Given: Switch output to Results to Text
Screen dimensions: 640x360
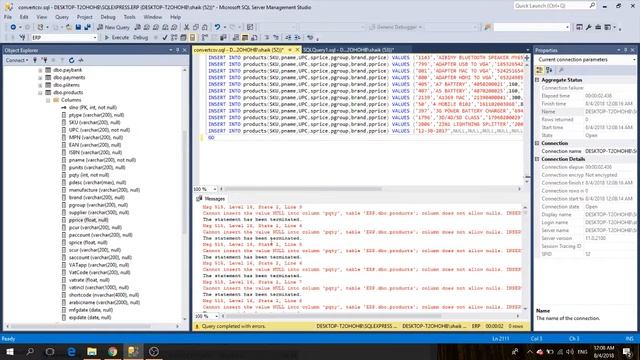Looking at the screenshot, I should tap(236, 38).
